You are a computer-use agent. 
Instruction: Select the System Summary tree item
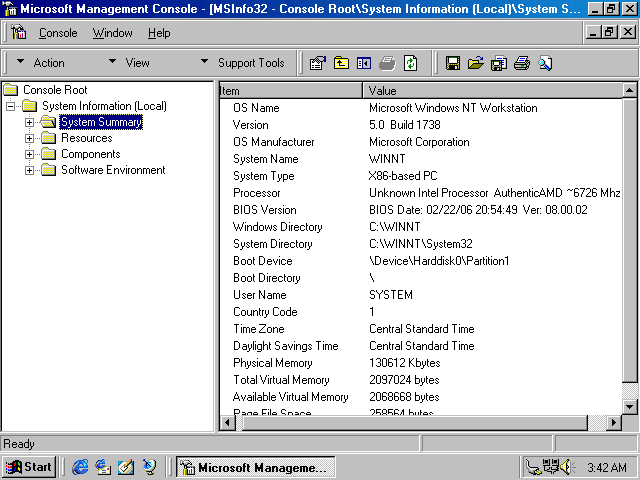(x=101, y=122)
